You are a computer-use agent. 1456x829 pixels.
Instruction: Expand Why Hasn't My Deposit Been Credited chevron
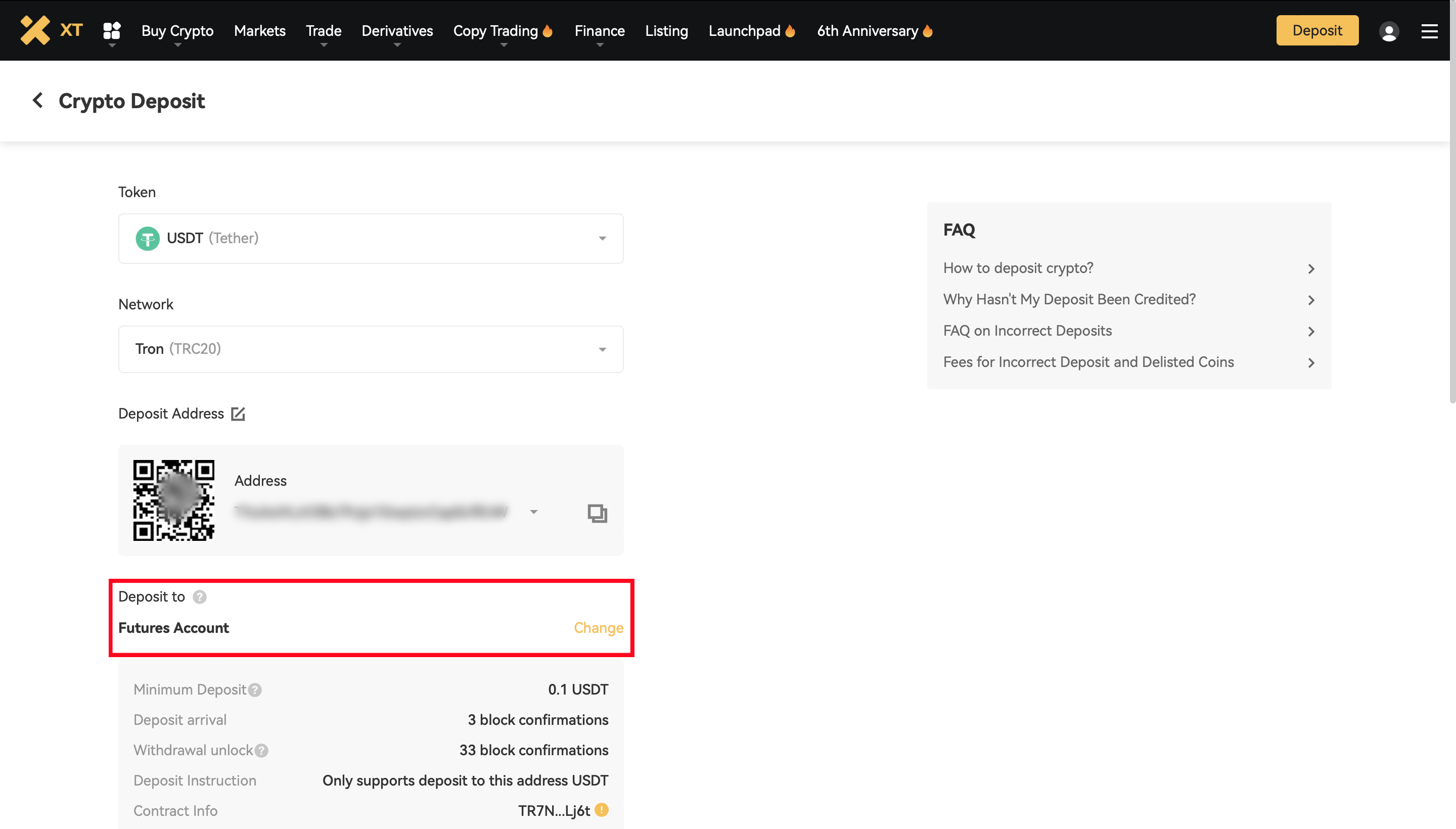tap(1311, 299)
